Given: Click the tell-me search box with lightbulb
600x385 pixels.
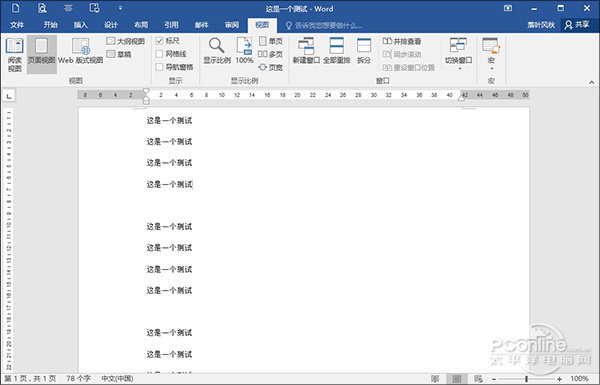Looking at the screenshot, I should tap(323, 26).
